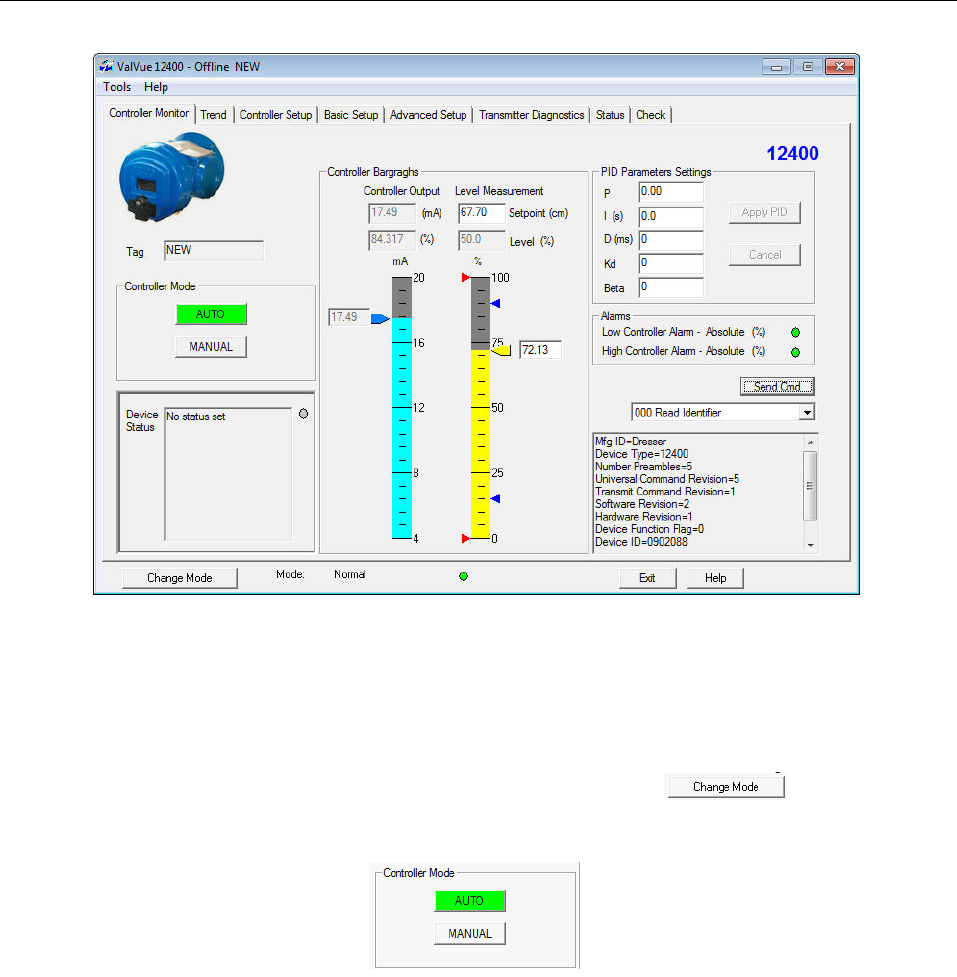Click the upper blue triangle on level bar

pos(495,303)
